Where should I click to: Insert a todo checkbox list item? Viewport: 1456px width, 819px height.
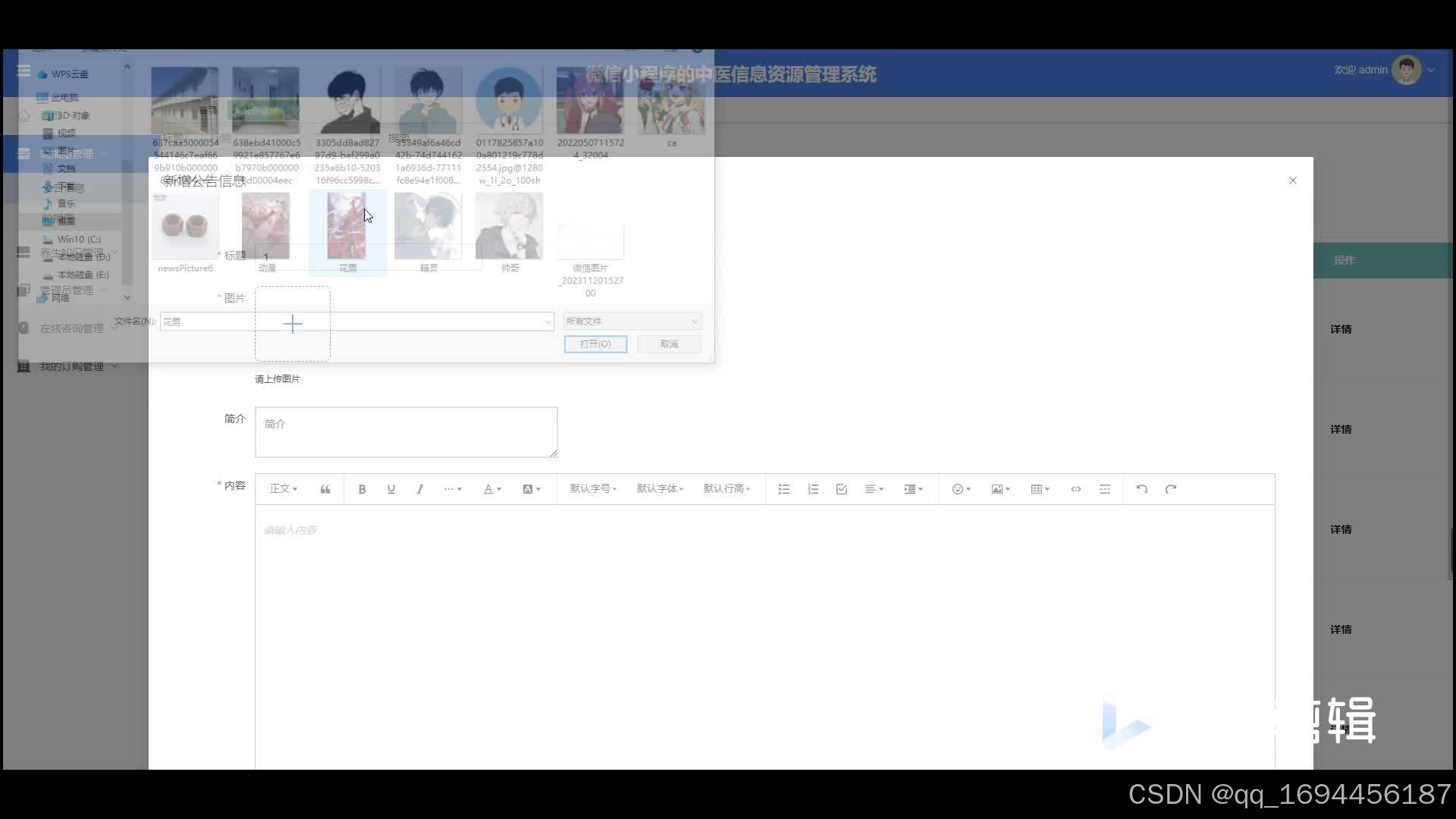(842, 489)
